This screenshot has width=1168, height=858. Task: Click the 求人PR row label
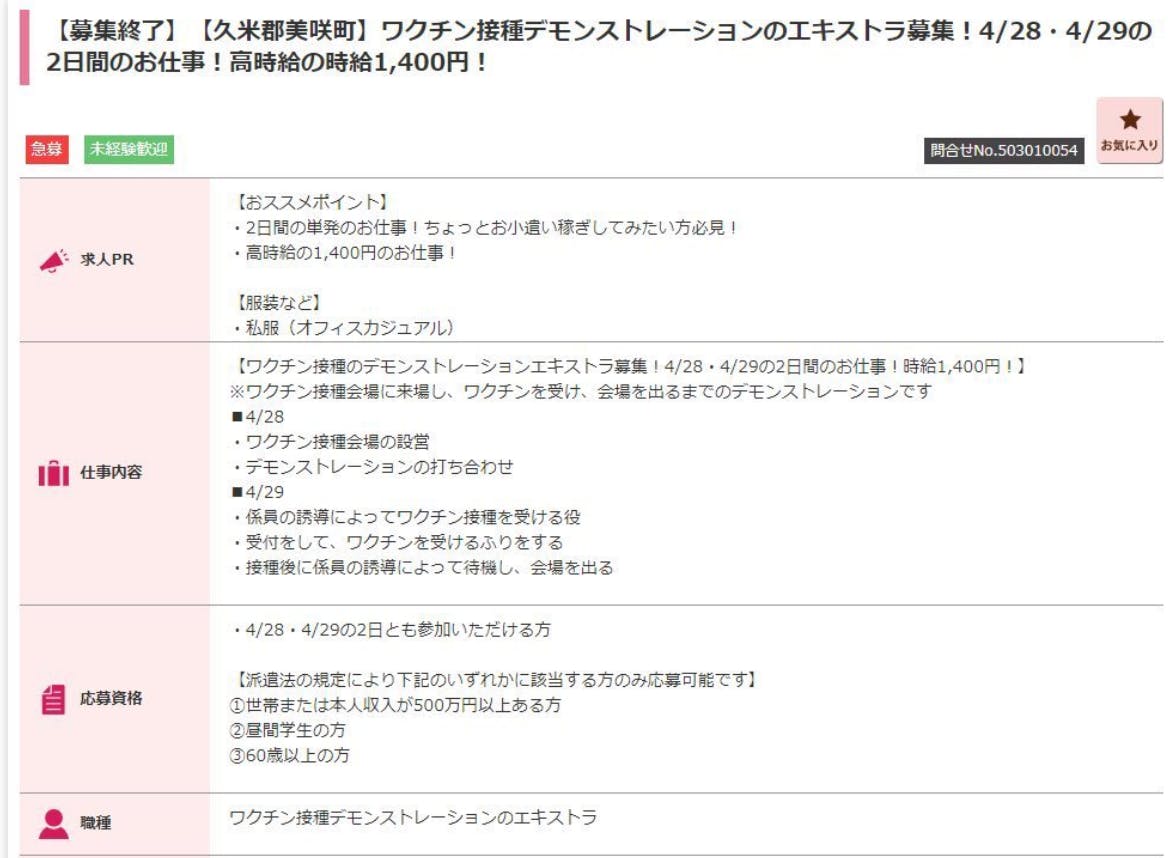[107, 260]
